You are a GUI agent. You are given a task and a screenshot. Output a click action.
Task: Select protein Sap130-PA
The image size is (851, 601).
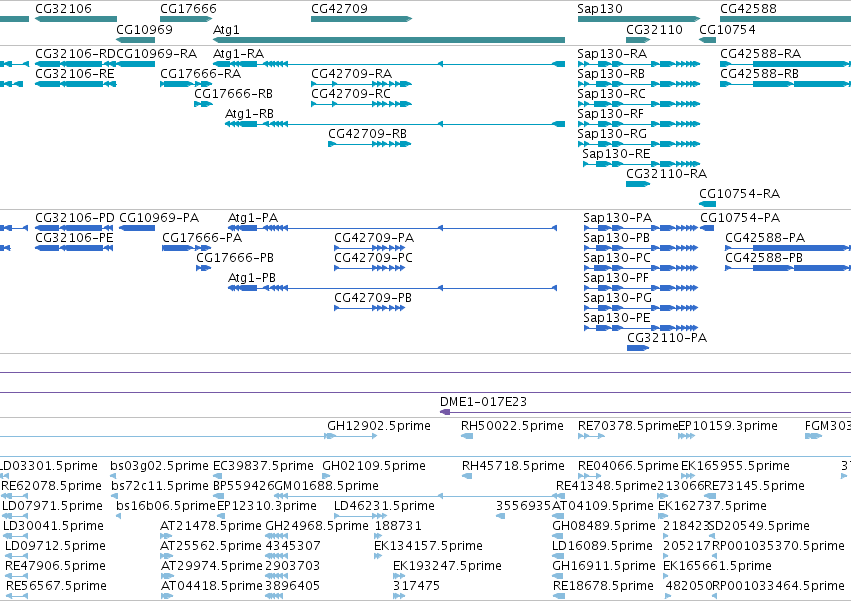tap(640, 228)
